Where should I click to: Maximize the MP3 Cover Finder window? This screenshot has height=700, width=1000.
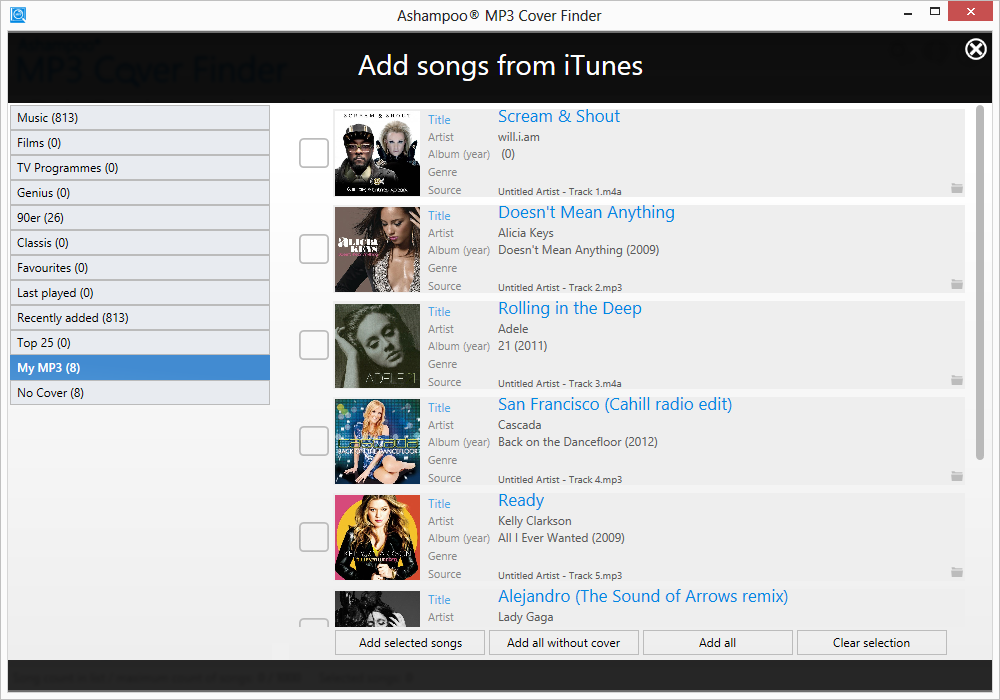[935, 11]
